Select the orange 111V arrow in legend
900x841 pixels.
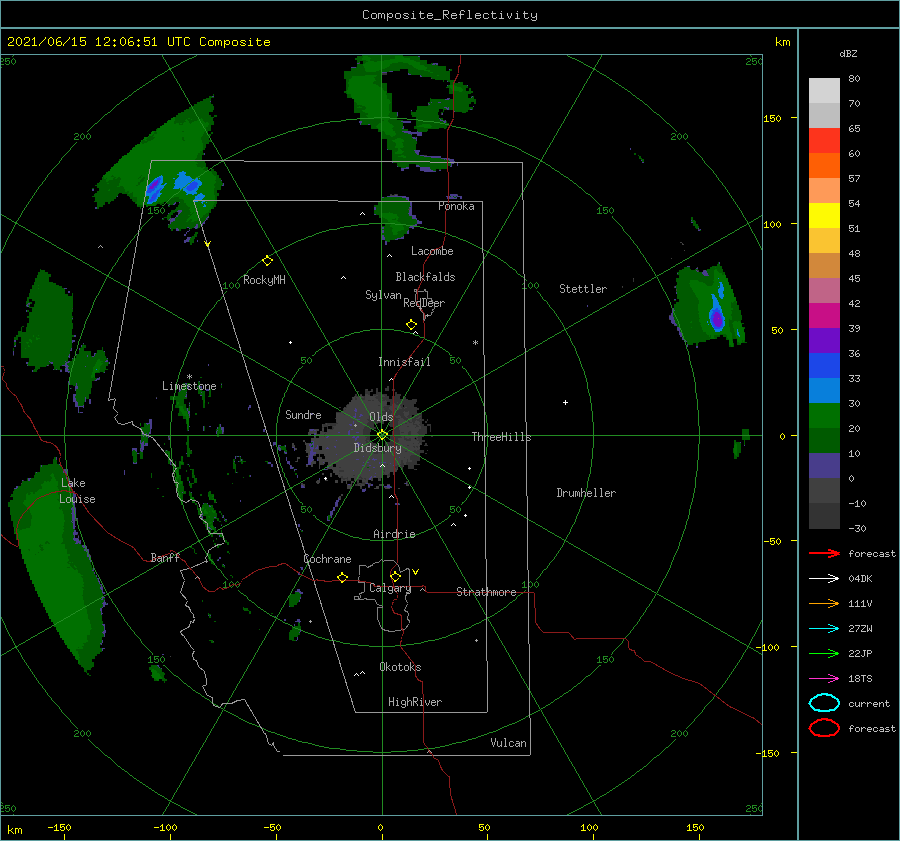824,603
